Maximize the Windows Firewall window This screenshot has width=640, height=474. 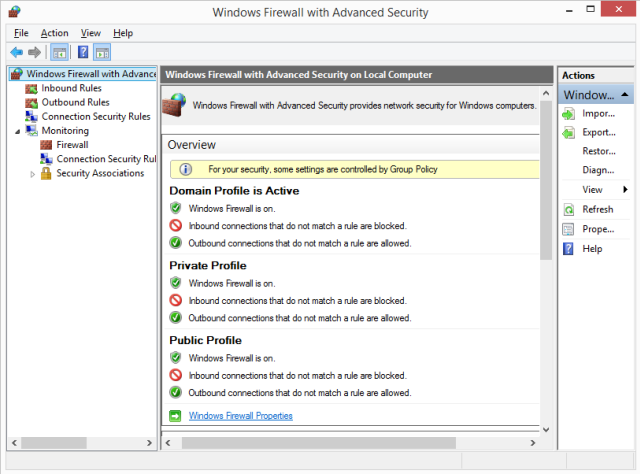(x=590, y=9)
